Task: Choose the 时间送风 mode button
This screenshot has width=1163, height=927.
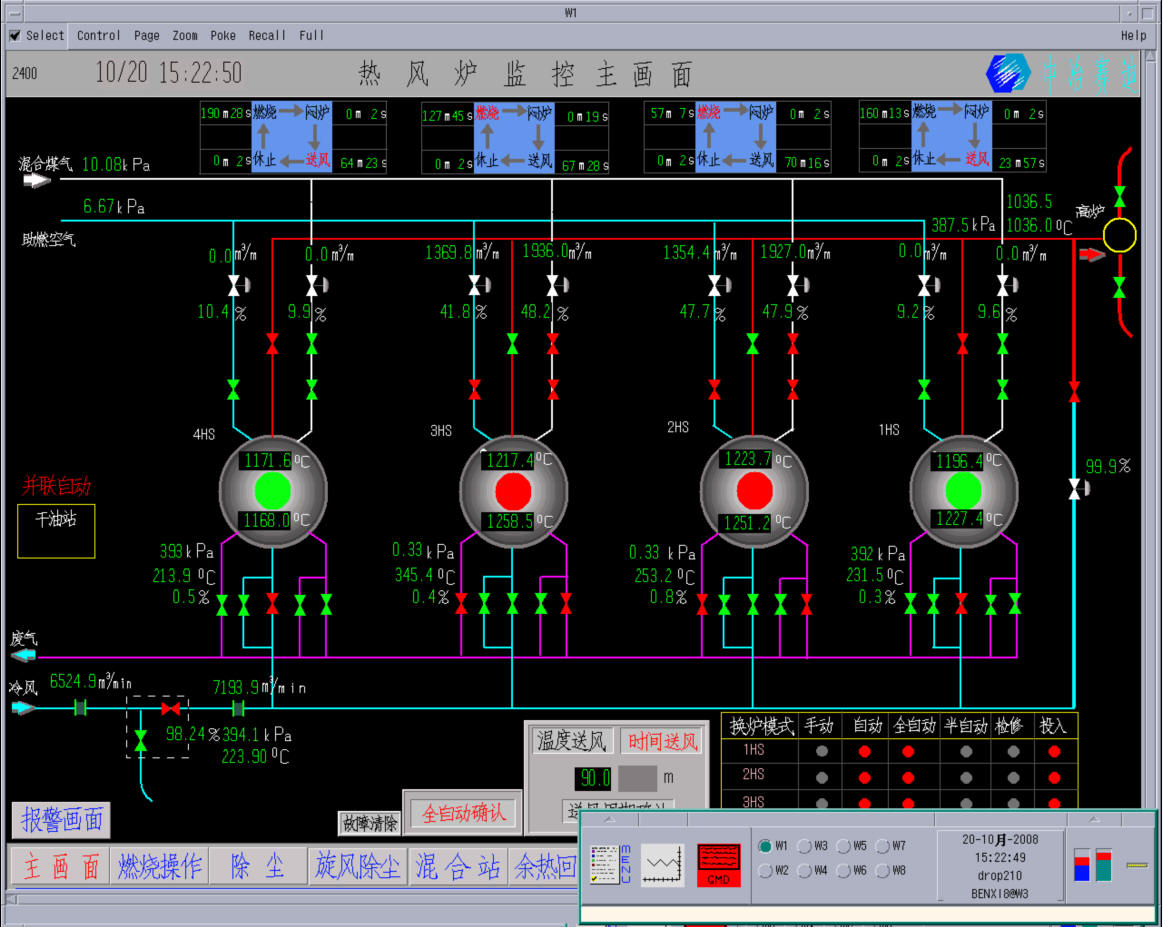Action: (662, 741)
